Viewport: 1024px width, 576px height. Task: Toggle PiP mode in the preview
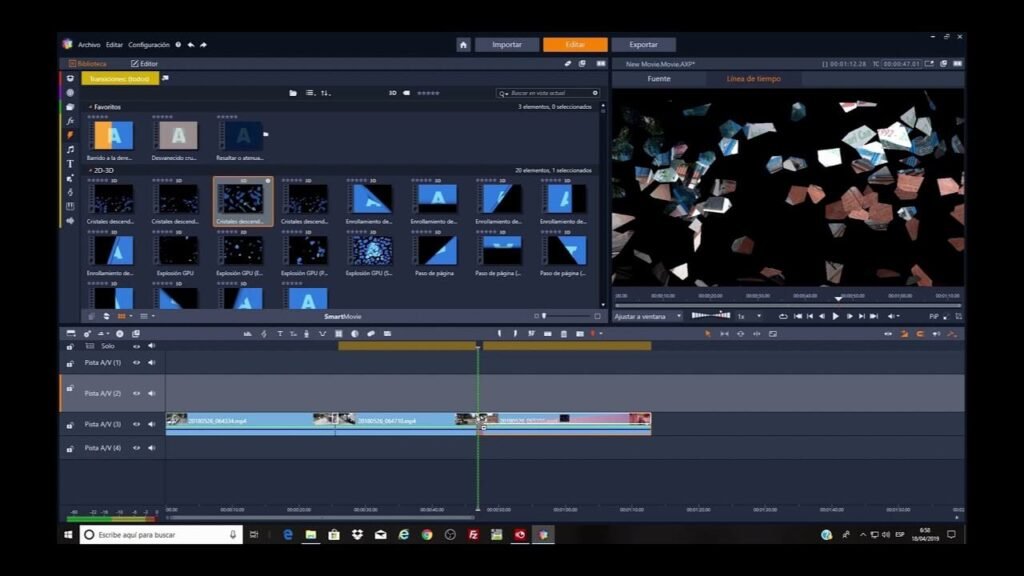tap(933, 316)
